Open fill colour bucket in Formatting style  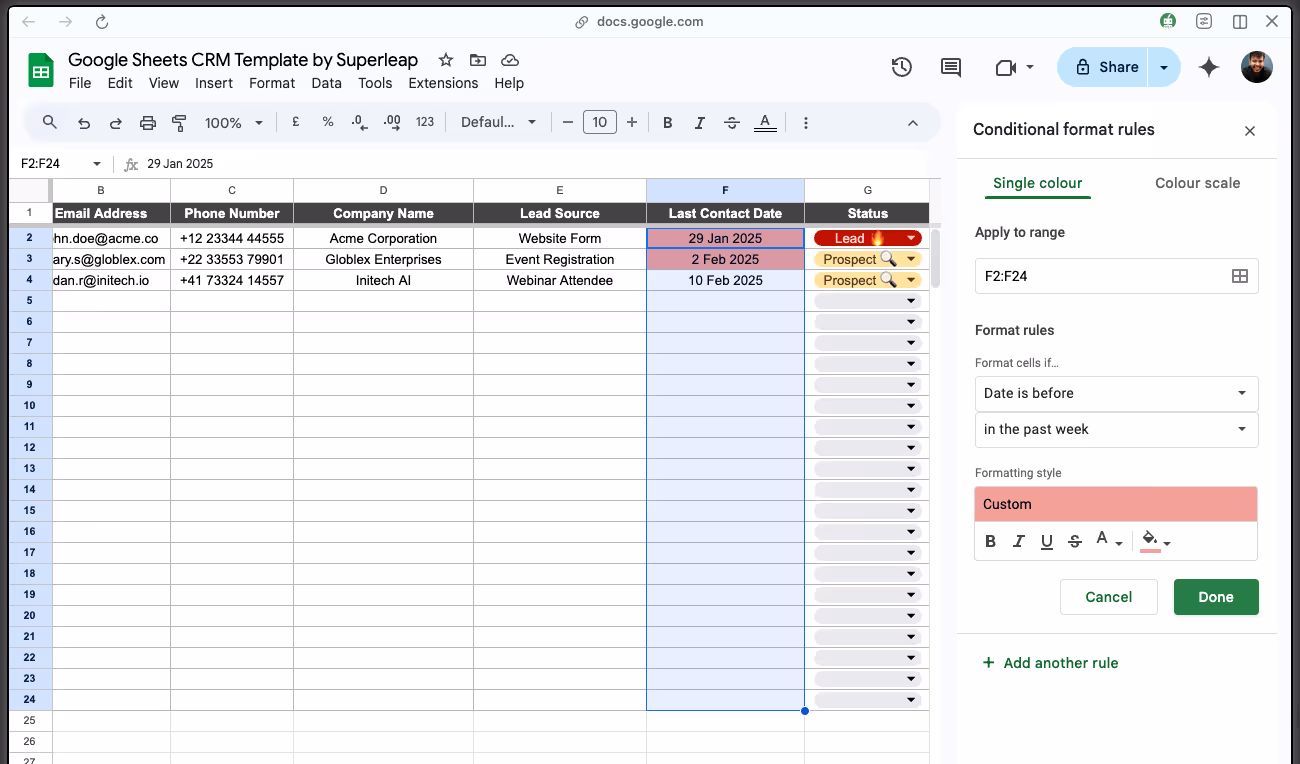tap(1155, 541)
